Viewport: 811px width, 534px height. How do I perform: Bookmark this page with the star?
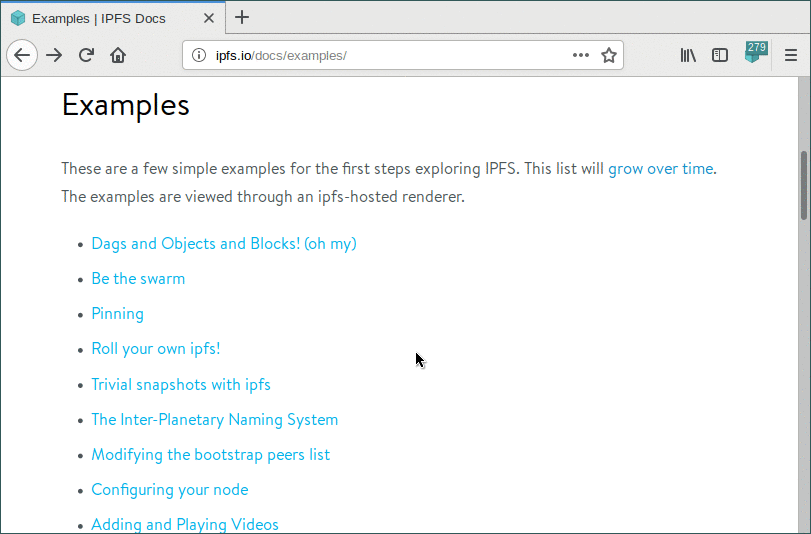coord(609,55)
